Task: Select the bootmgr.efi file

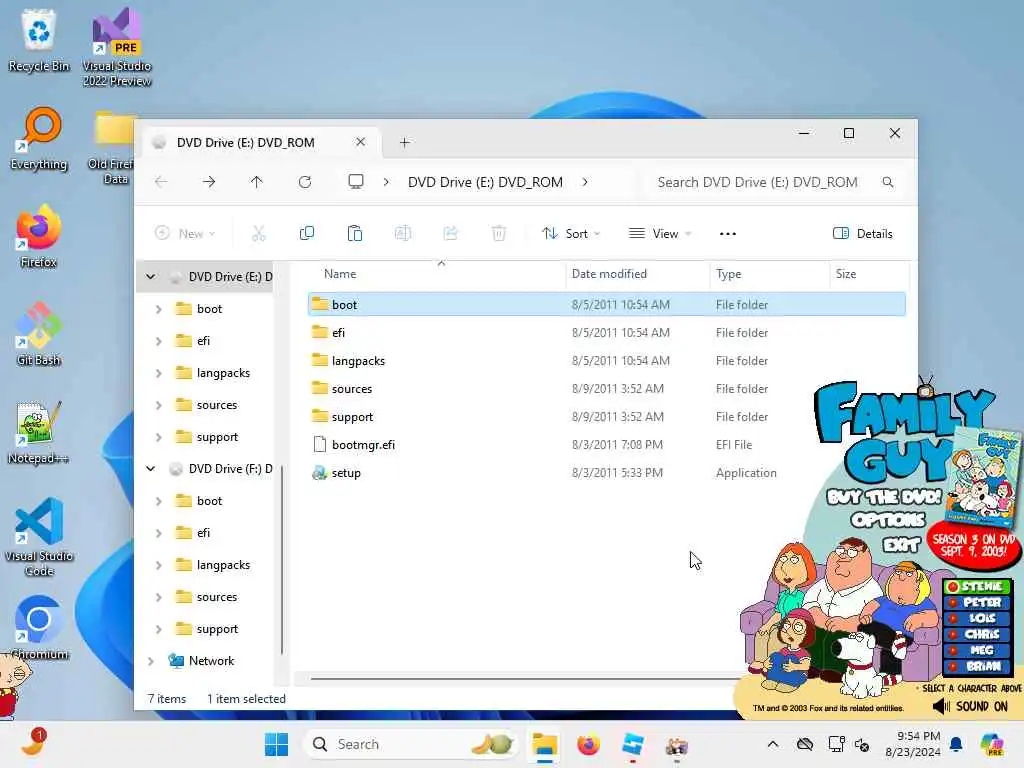Action: 607,445
